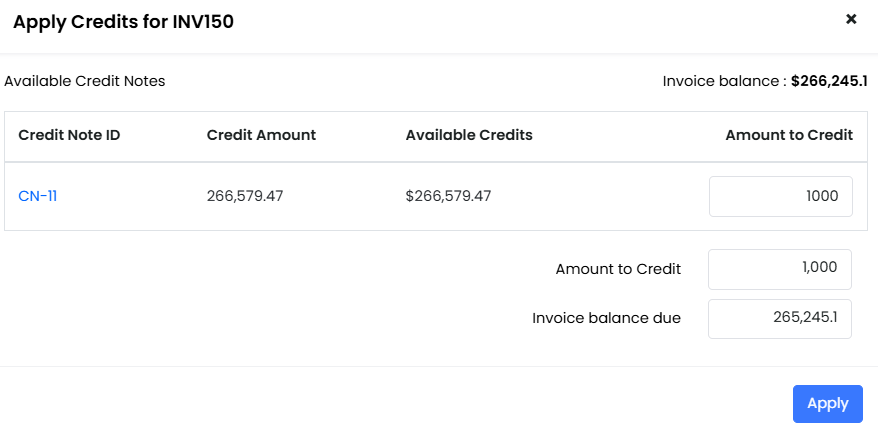This screenshot has width=878, height=433.
Task: Select the 266,579.47 credit amount cell
Action: 245,196
